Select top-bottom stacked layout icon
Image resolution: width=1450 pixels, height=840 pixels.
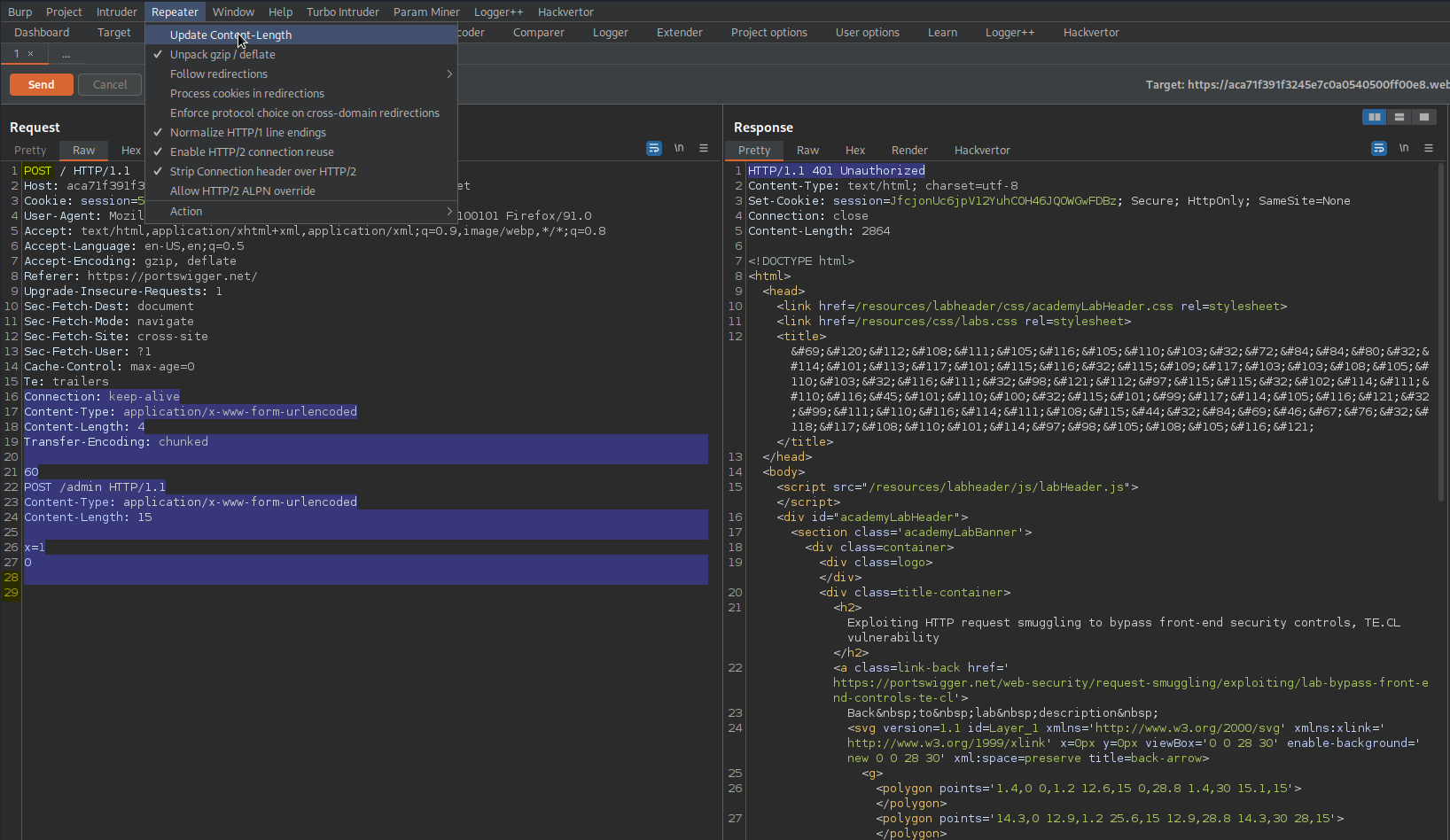1399,117
